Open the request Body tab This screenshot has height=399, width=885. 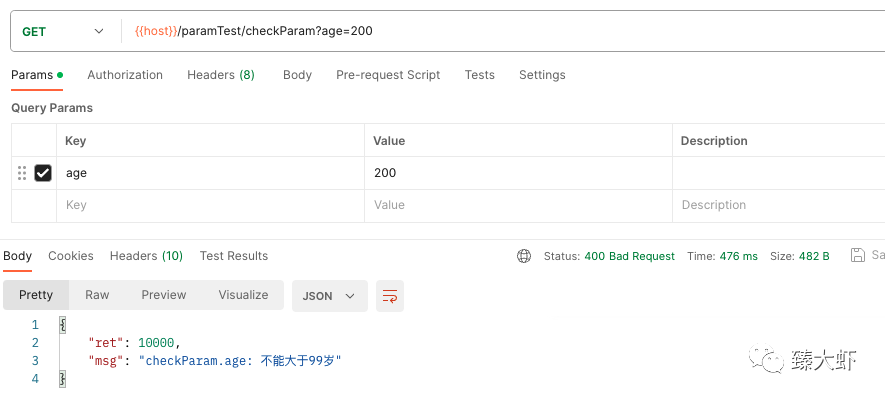coord(297,75)
